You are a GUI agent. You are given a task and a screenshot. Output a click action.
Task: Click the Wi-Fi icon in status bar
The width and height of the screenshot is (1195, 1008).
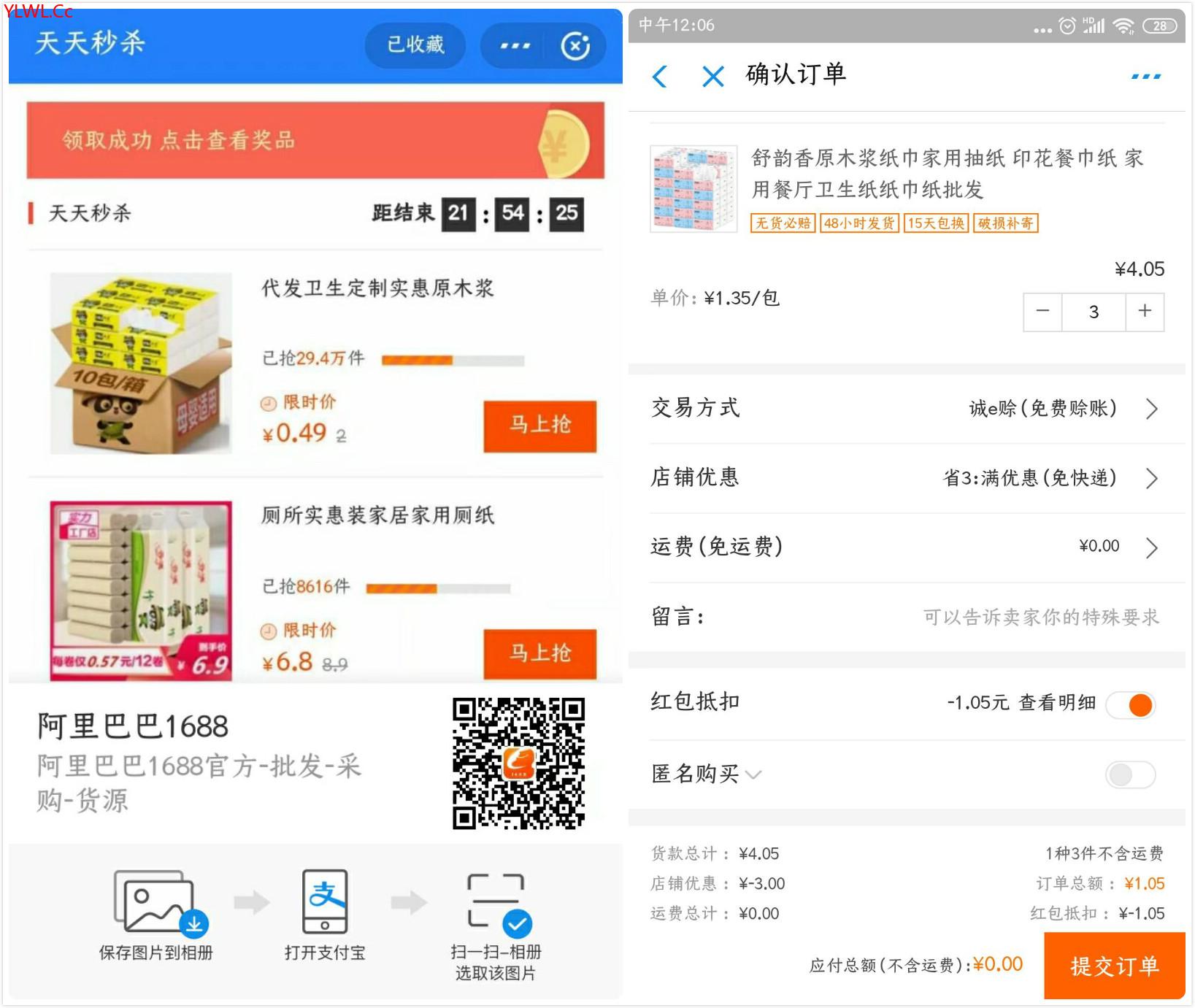(1123, 26)
